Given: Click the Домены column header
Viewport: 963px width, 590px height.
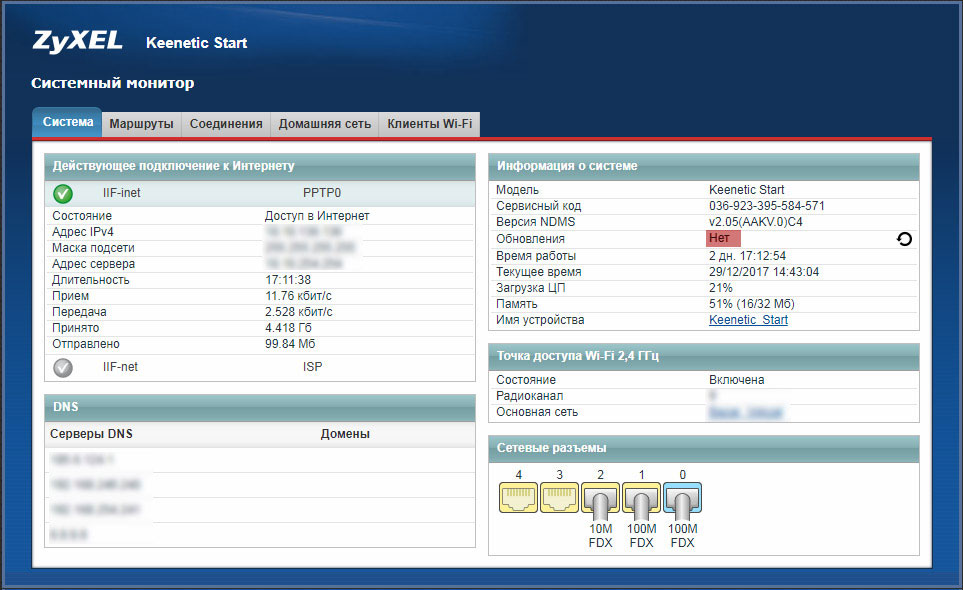Looking at the screenshot, I should point(345,434).
